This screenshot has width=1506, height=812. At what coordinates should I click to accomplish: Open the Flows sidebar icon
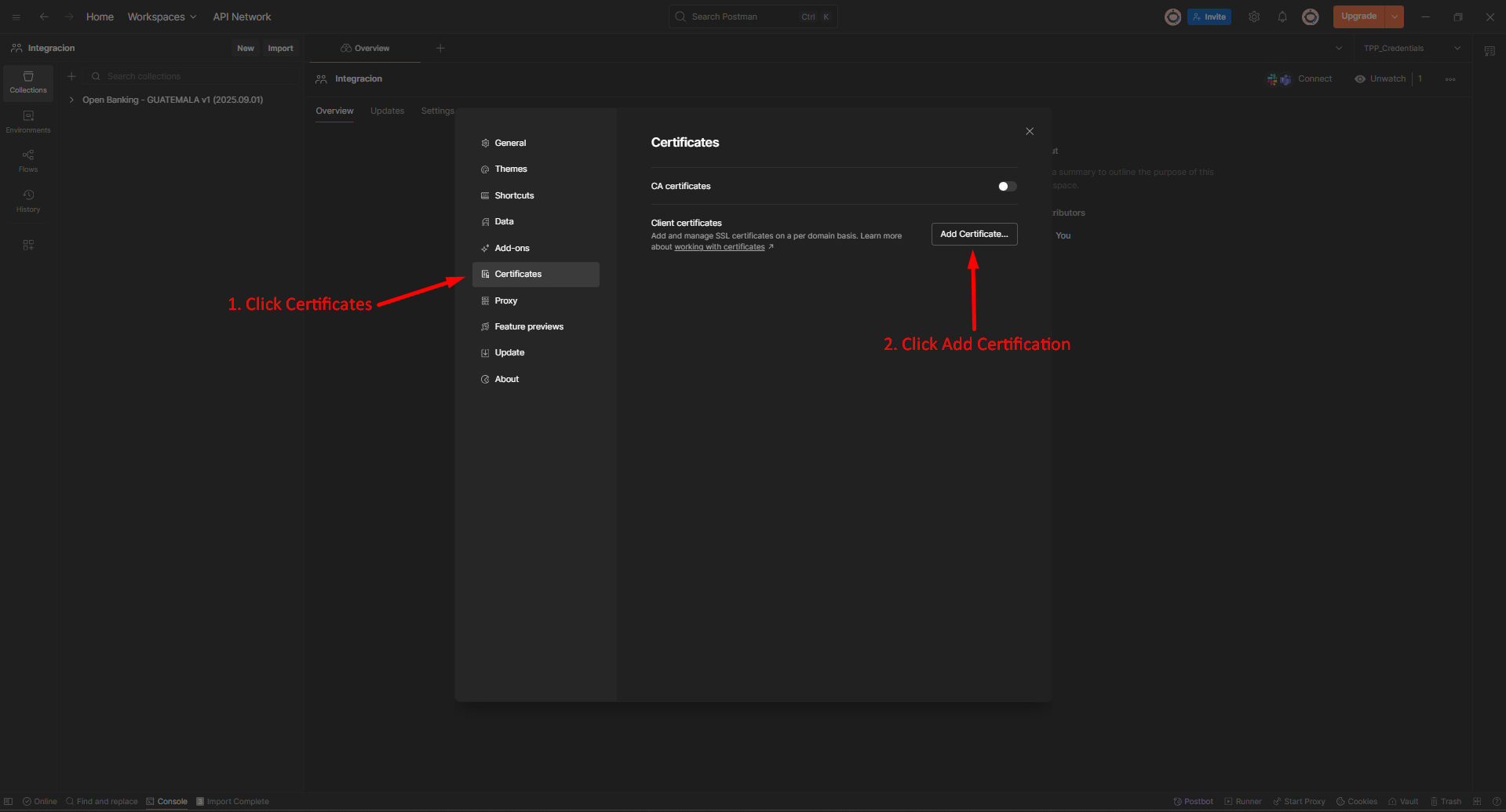click(28, 161)
